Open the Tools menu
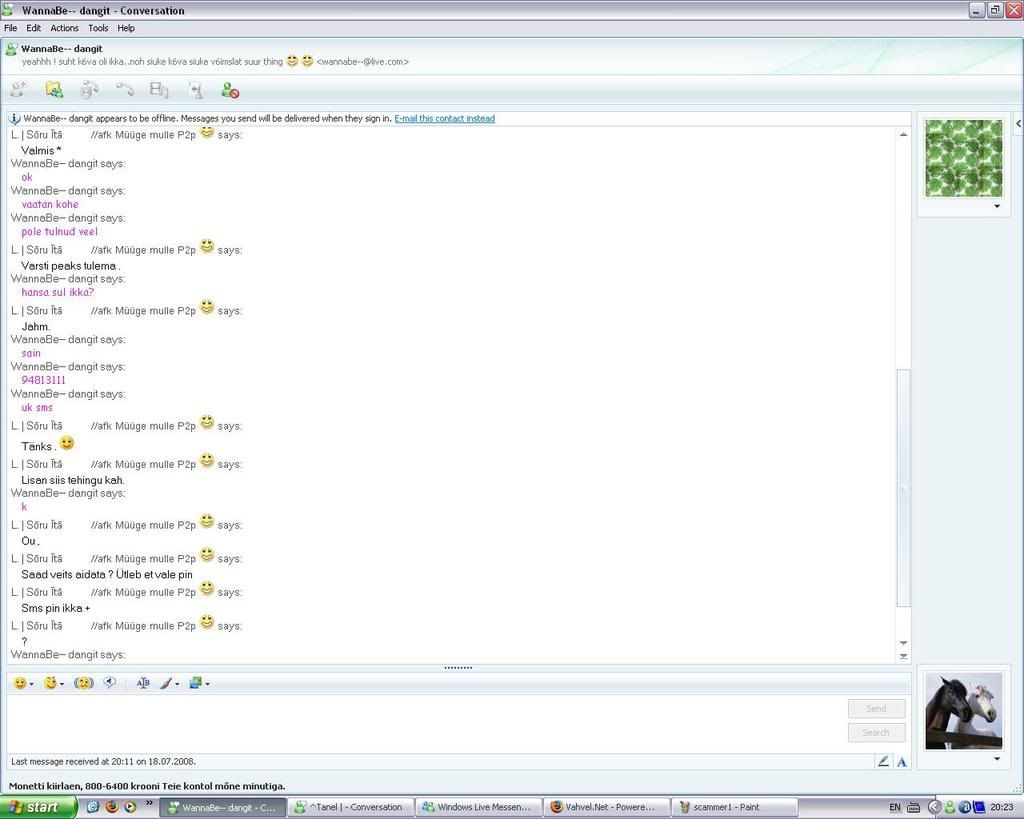Image resolution: width=1024 pixels, height=819 pixels. (x=98, y=28)
